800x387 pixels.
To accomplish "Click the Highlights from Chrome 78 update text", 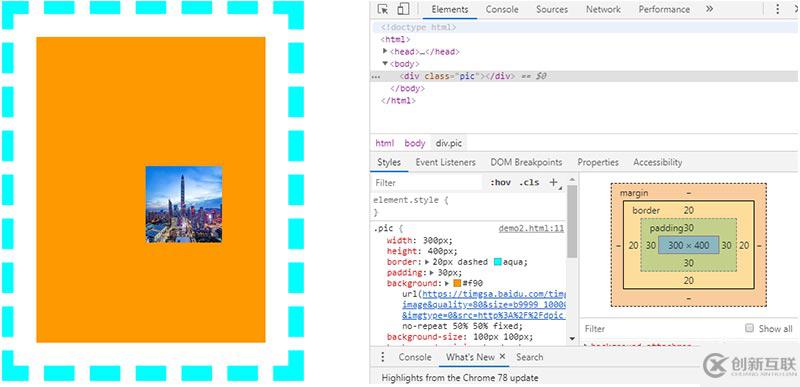I will 460,378.
